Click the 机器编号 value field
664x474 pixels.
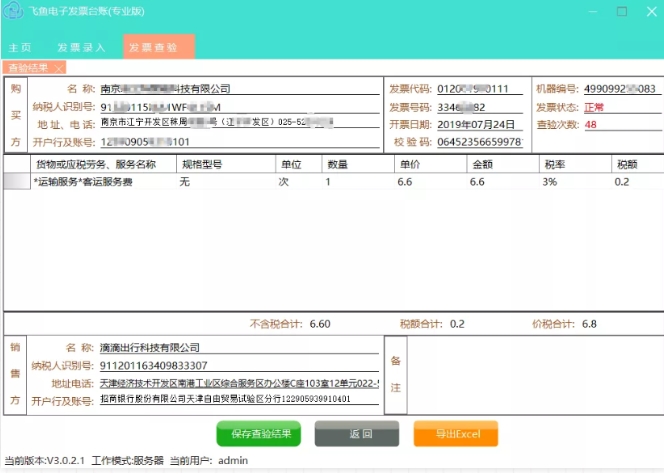pos(622,89)
